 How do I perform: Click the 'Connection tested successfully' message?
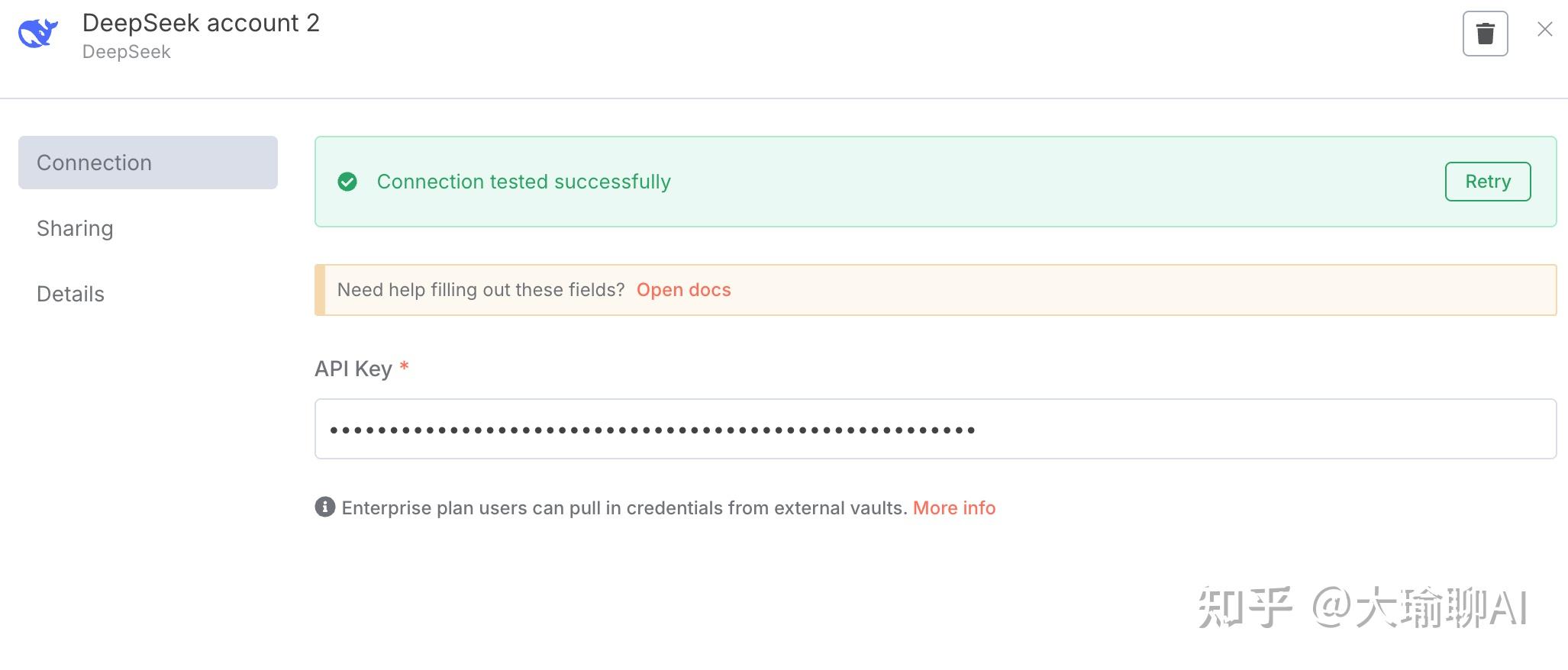[x=524, y=182]
